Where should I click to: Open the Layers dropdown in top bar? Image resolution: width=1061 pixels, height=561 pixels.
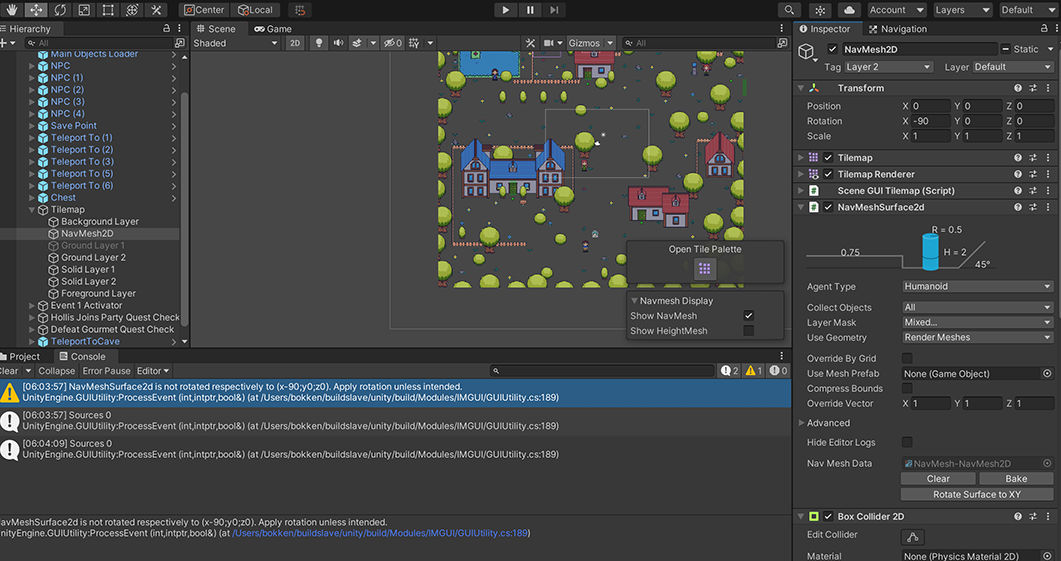960,10
